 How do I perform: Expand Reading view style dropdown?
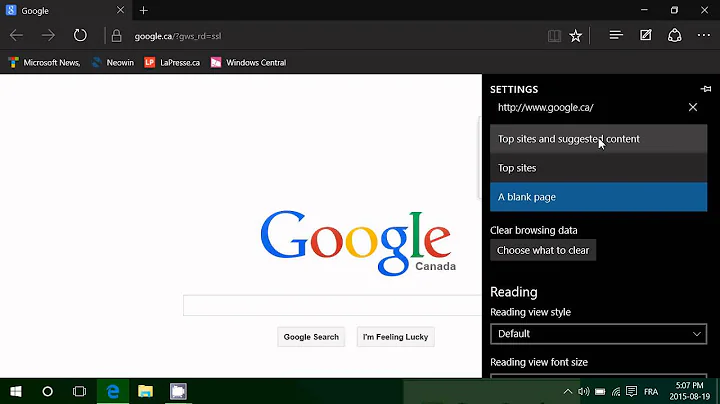coord(598,334)
